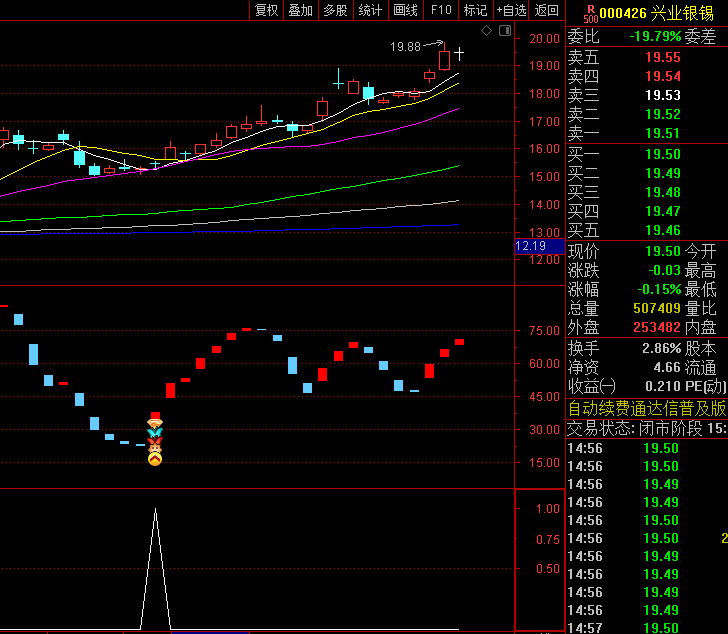728x634 pixels.
Task: Open the 叠加 overlay option
Action: click(300, 10)
